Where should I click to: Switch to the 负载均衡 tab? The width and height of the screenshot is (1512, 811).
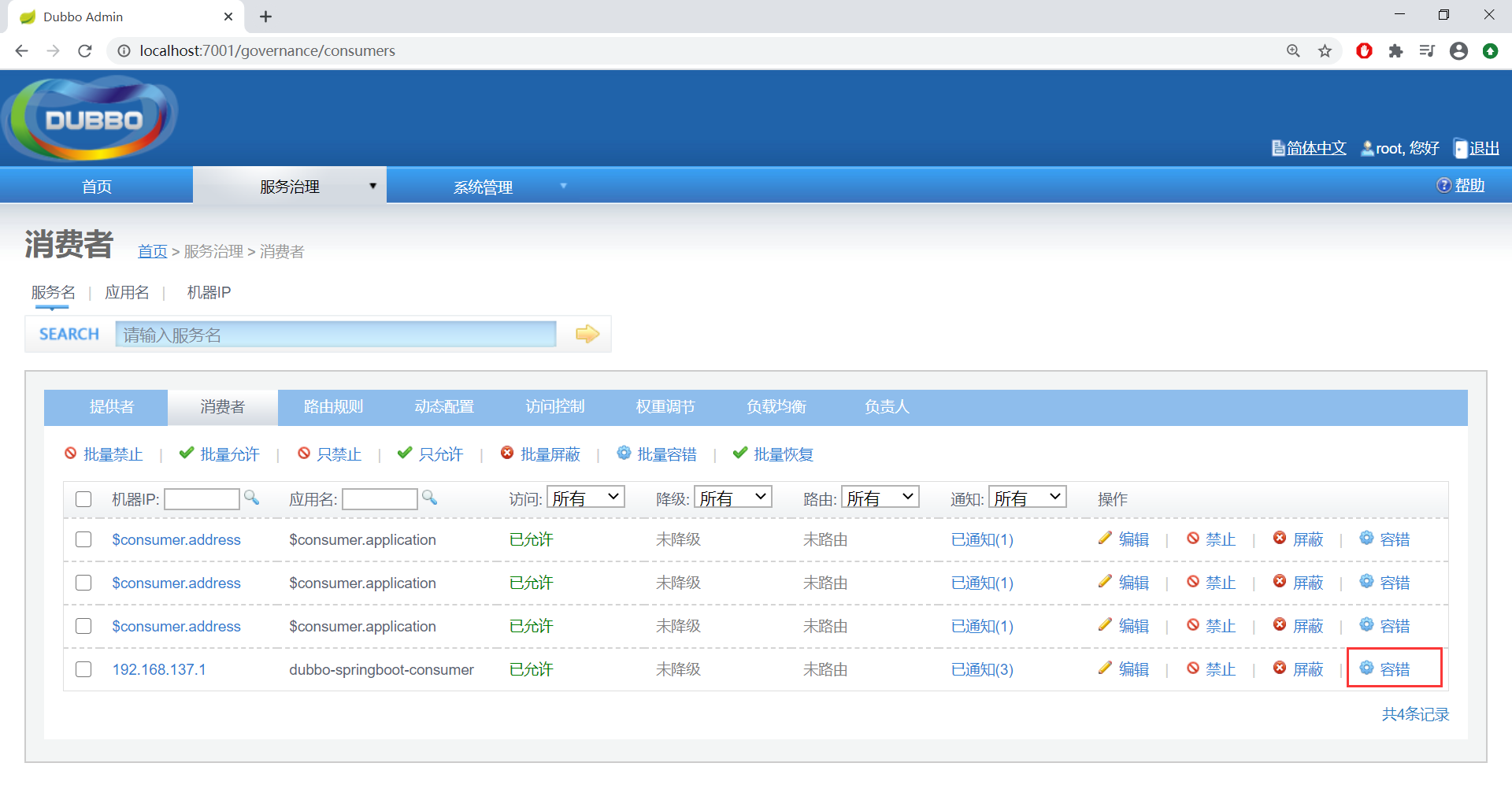click(x=776, y=407)
